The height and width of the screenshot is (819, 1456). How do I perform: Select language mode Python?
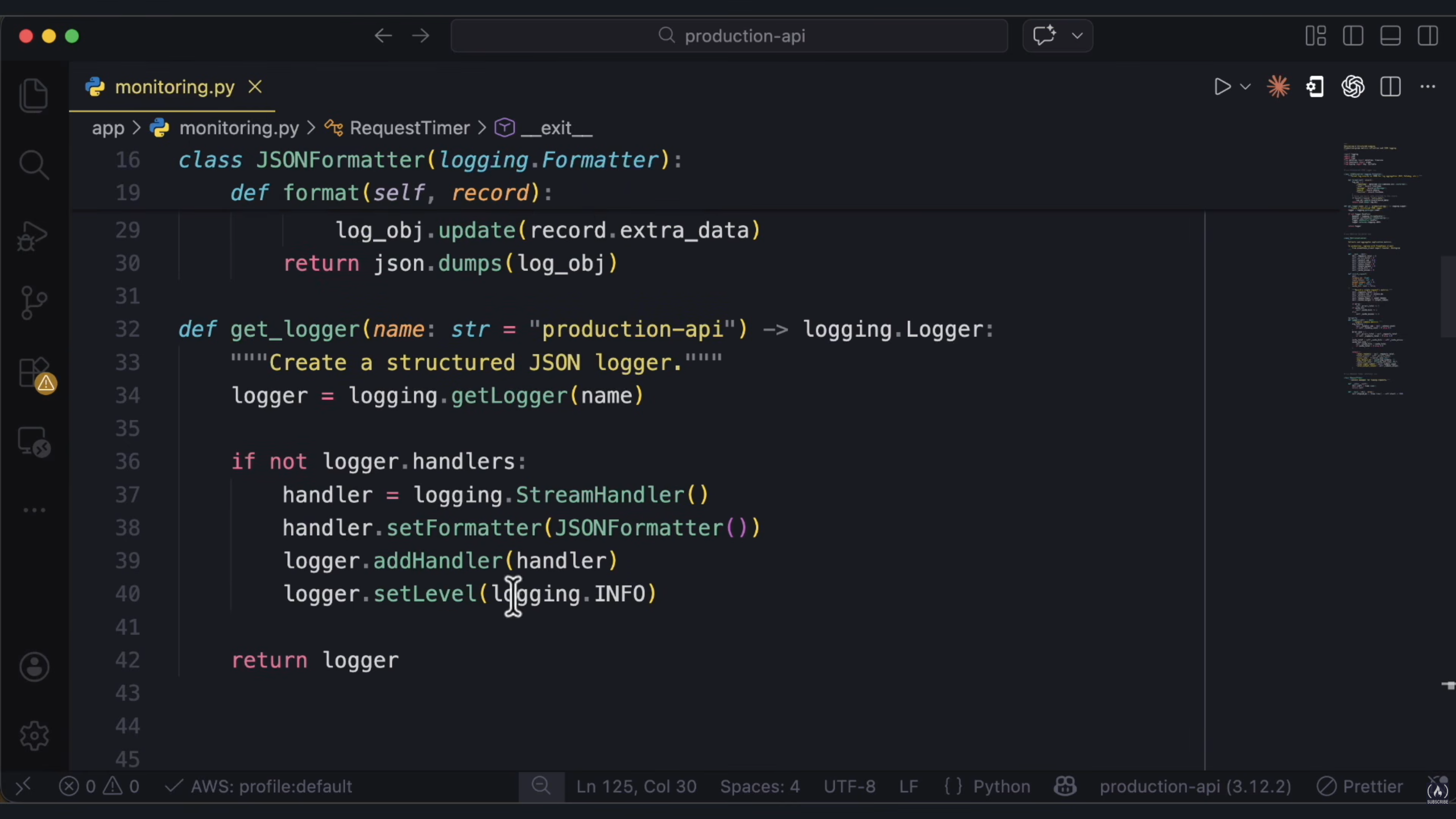(1002, 786)
